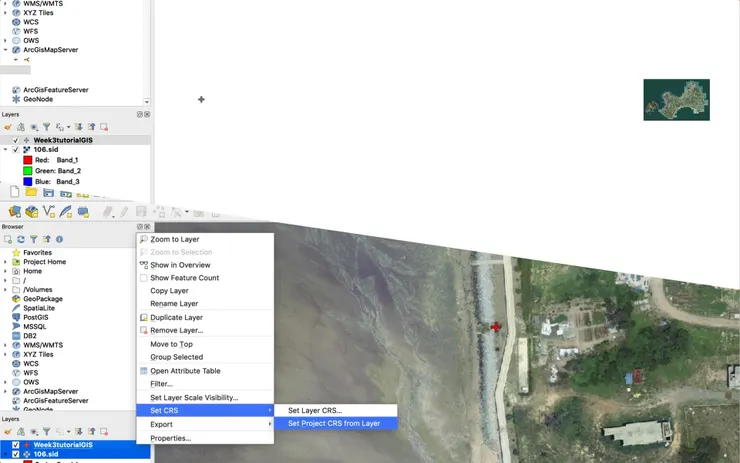Click the Red Band_1 color swatch

tap(28, 160)
